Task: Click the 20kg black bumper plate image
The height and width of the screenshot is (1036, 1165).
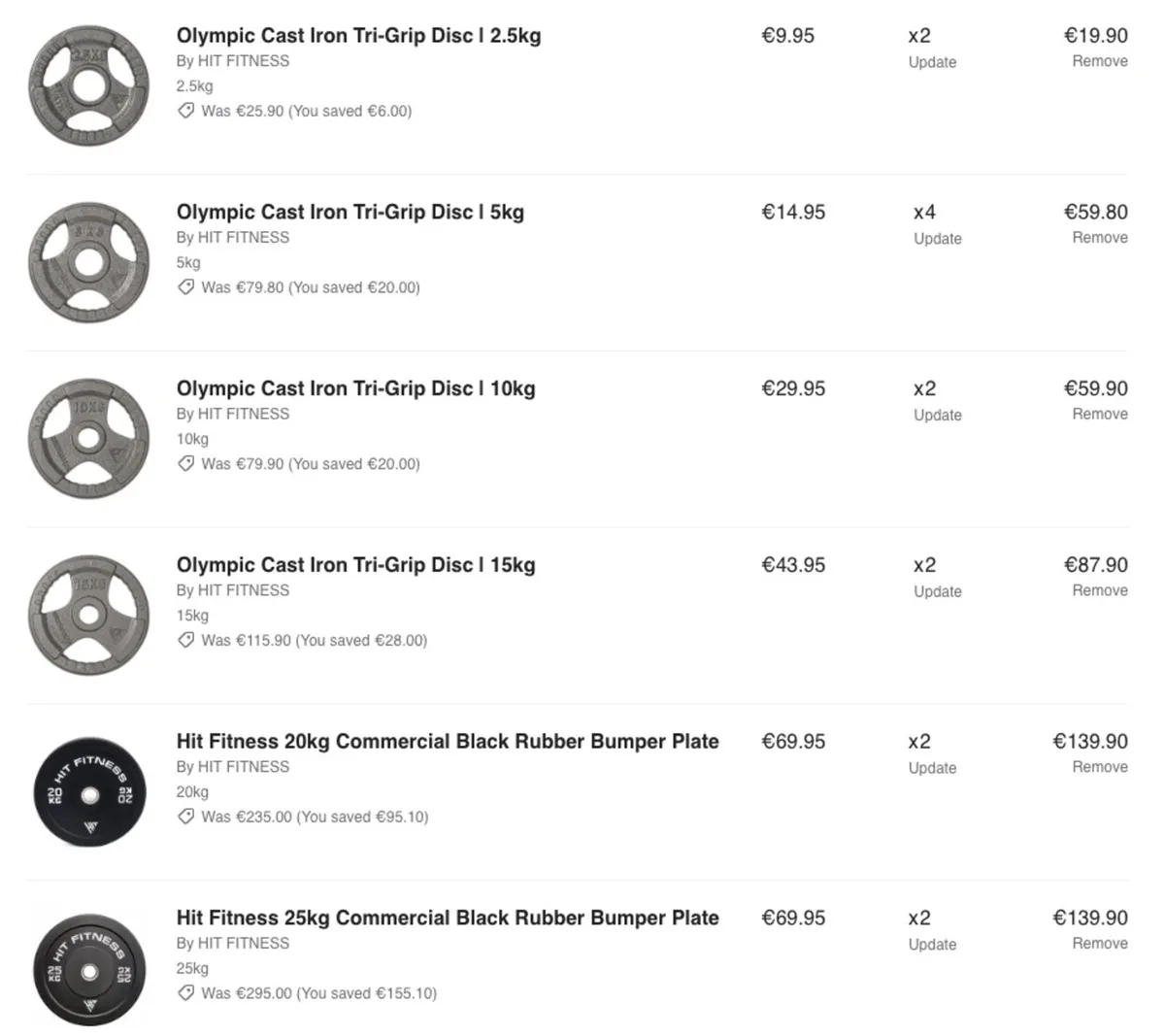Action: click(88, 792)
